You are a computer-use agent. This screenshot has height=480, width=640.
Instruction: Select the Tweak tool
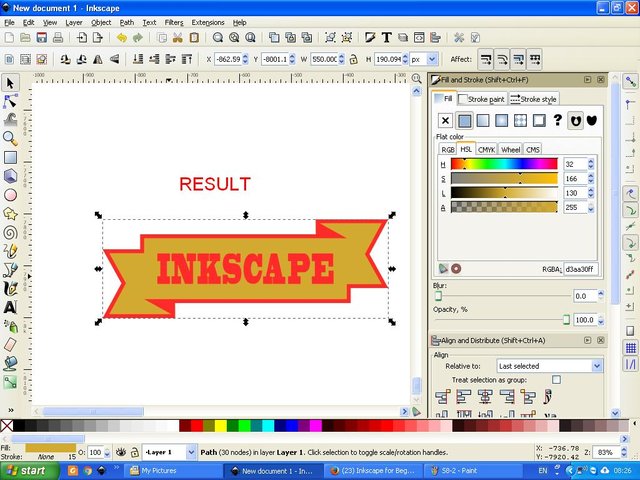[x=10, y=120]
